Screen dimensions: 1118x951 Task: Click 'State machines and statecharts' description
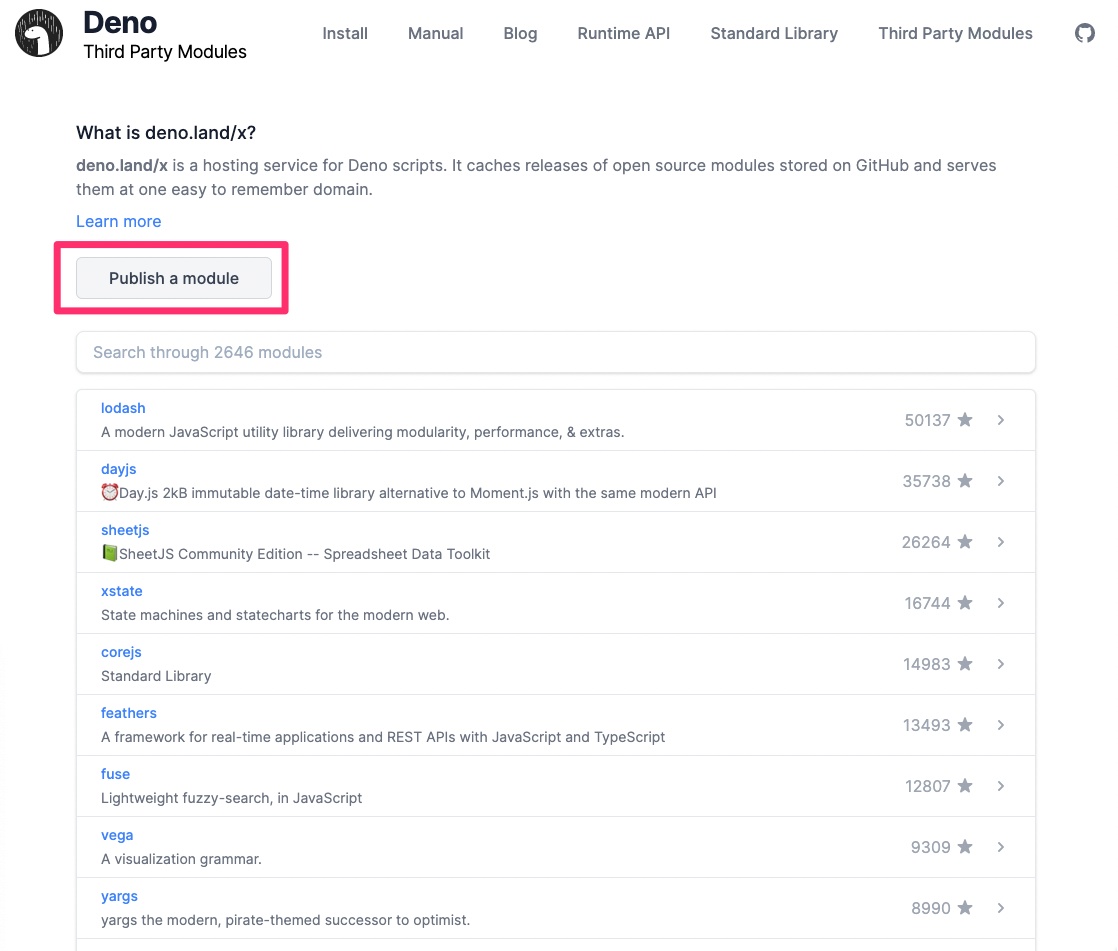point(275,615)
